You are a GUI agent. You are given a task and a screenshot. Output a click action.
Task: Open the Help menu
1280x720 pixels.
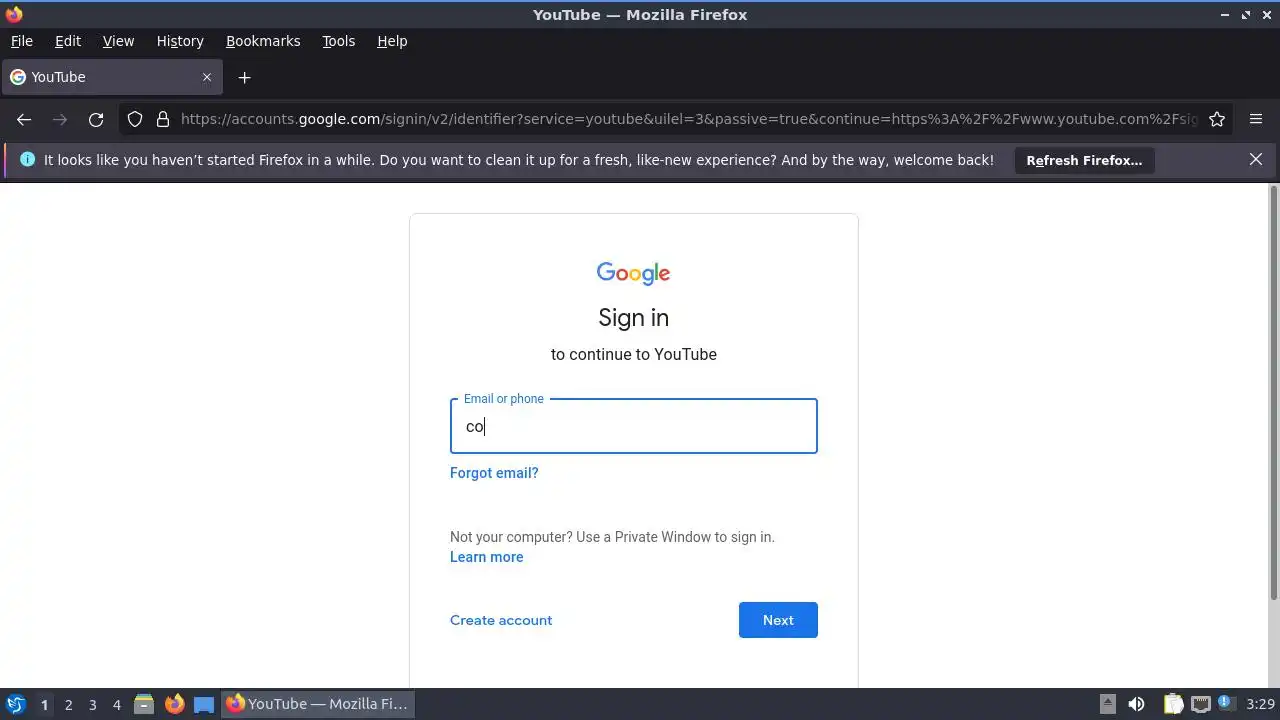tap(392, 41)
